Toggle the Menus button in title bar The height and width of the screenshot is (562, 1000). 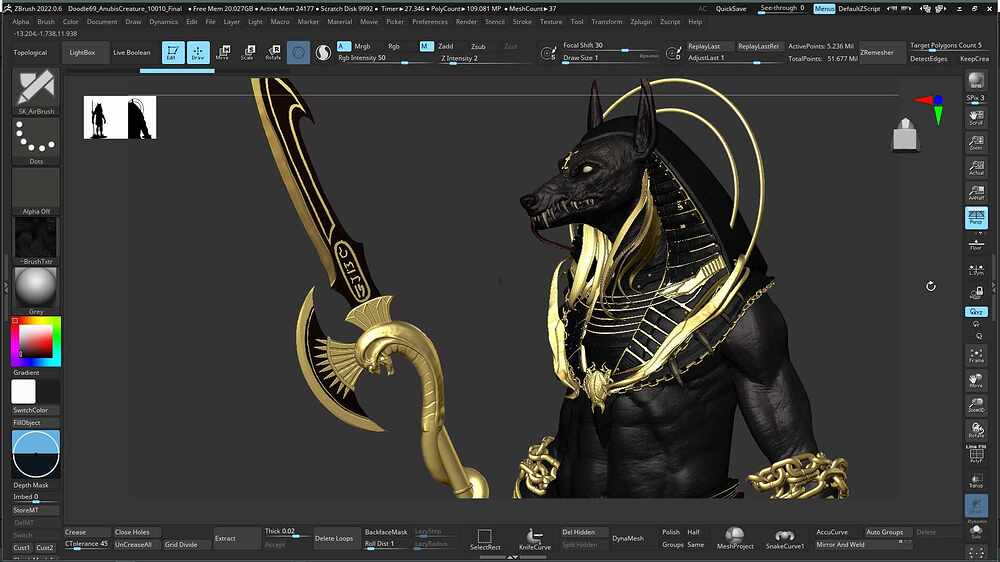pyautogui.click(x=824, y=8)
